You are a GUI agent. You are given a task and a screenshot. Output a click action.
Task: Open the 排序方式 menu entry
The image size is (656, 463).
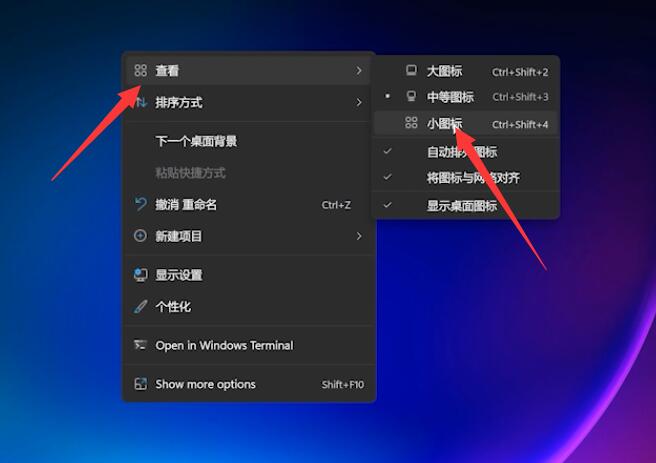[x=249, y=102]
